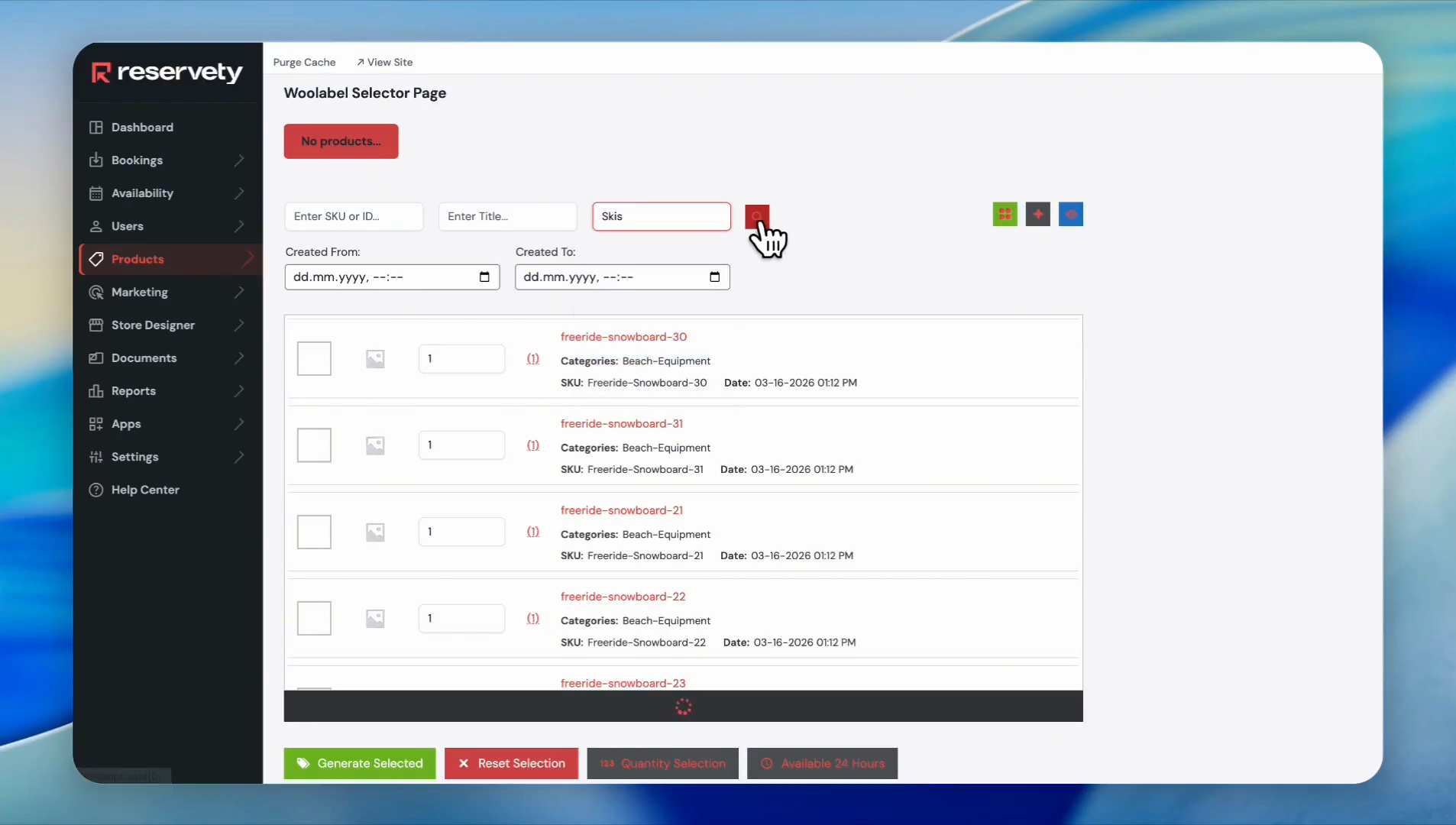The image size is (1456, 825).
Task: Tick the checkbox for freeride-snowboard-22
Action: (314, 619)
